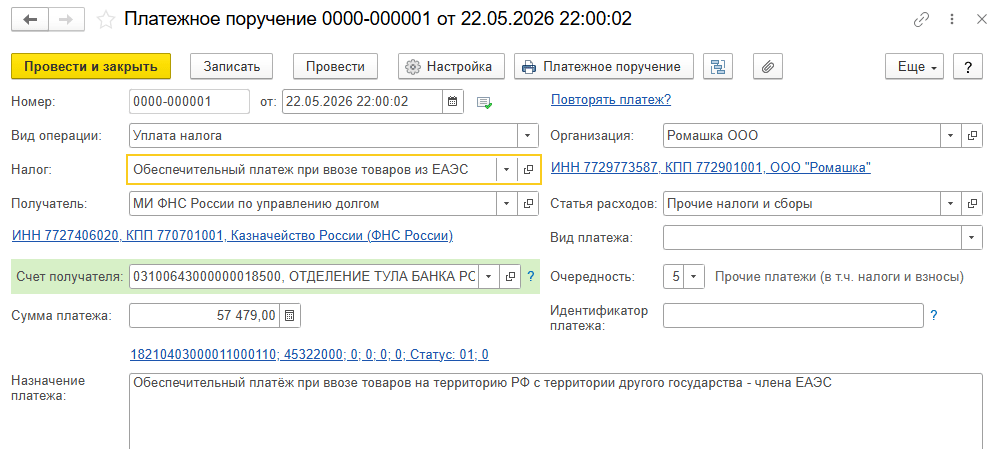1003x449 pixels.
Task: Close the payment order window
Action: (982, 20)
